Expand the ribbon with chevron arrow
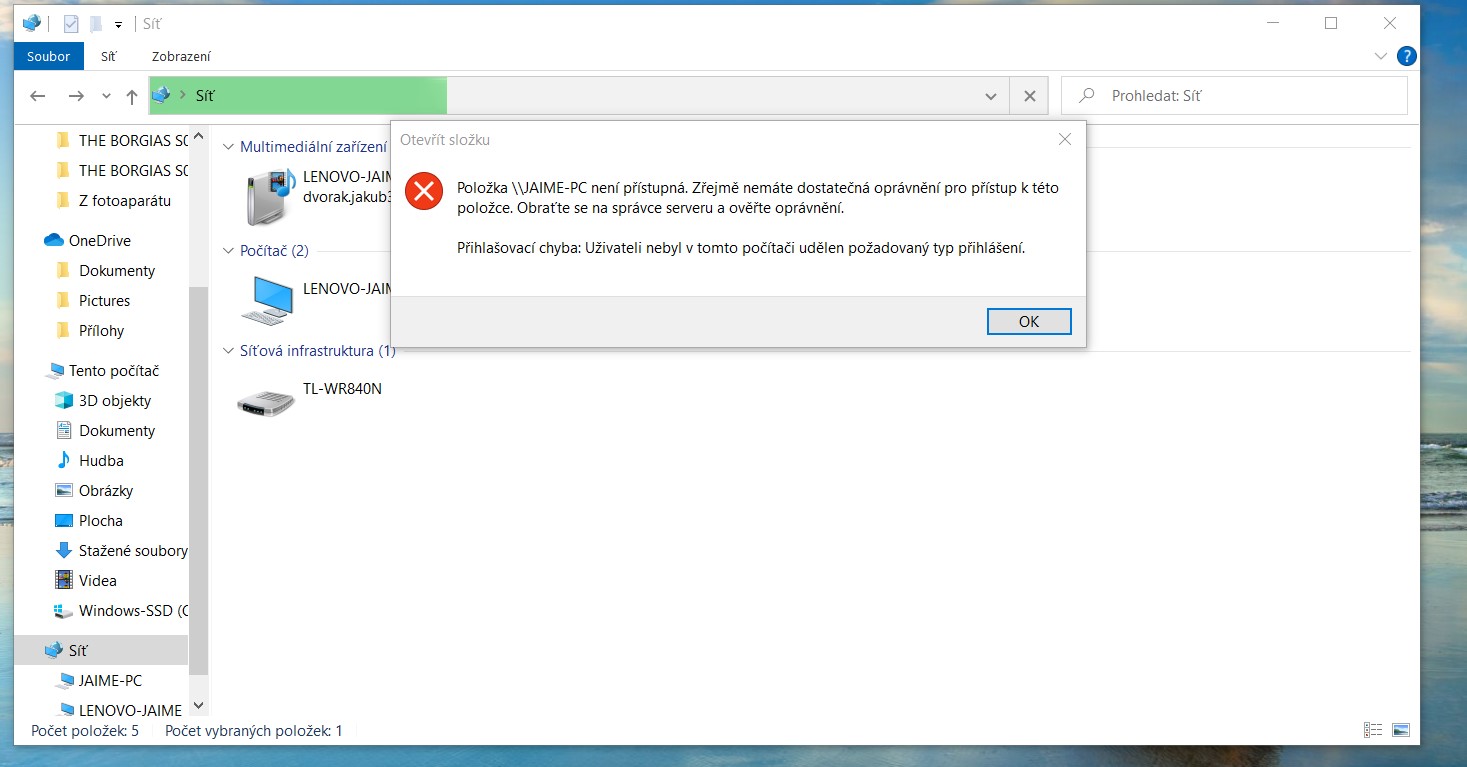1467x767 pixels. pos(1381,56)
